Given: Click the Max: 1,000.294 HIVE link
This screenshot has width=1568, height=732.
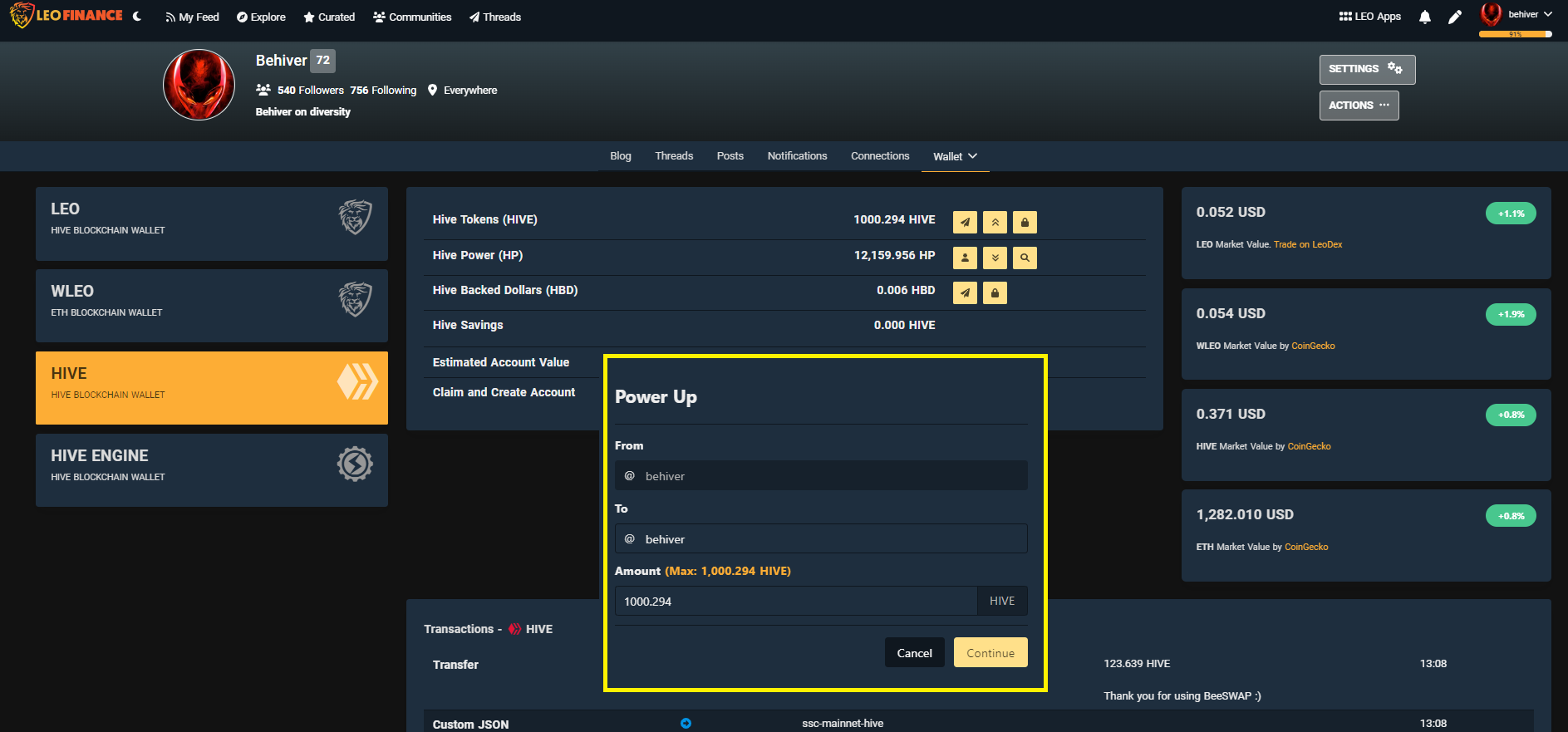Looking at the screenshot, I should click(728, 571).
